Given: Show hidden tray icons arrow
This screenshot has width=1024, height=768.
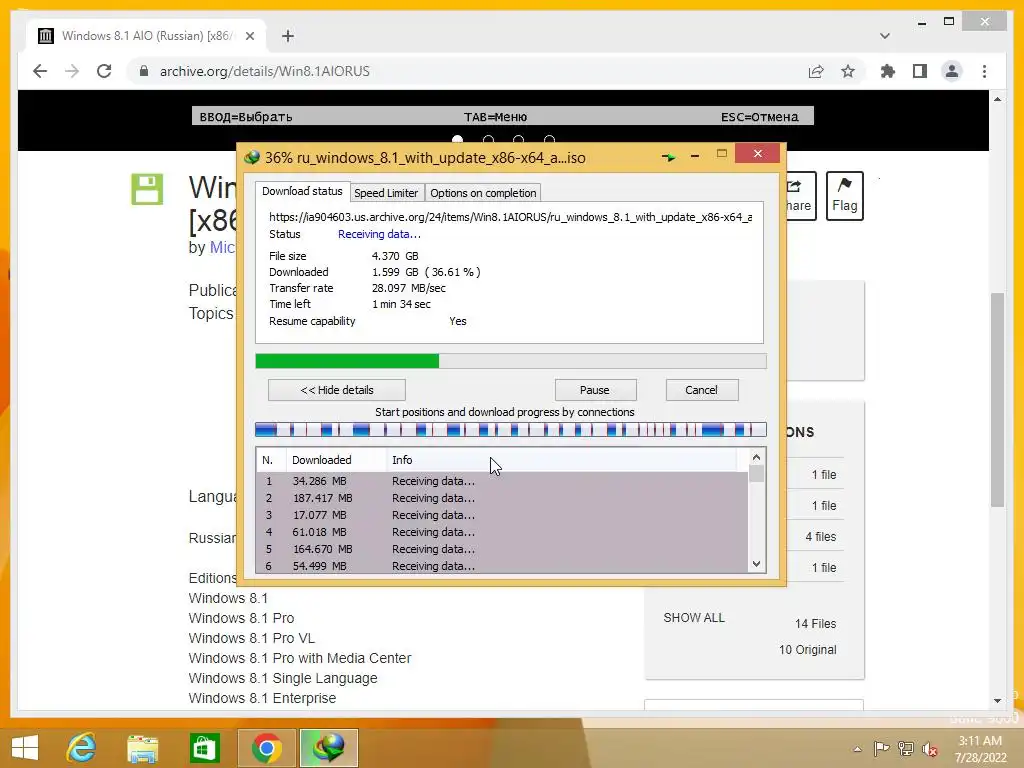Looking at the screenshot, I should (857, 749).
